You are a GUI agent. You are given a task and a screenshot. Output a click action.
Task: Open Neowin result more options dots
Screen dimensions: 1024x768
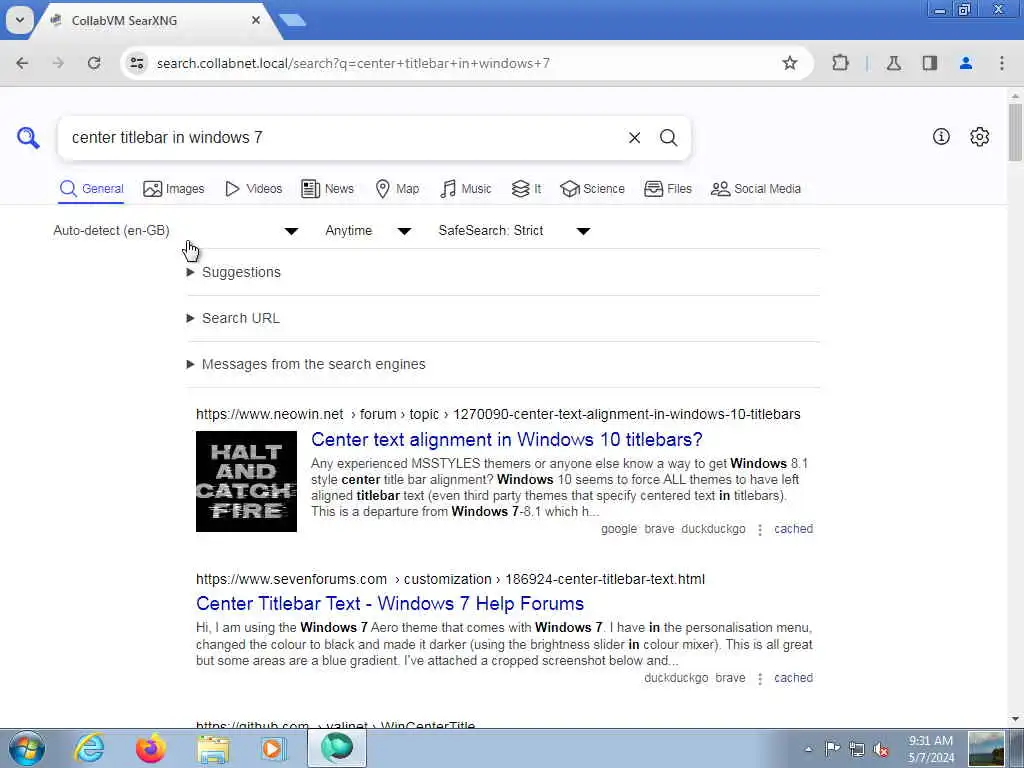[760, 530]
